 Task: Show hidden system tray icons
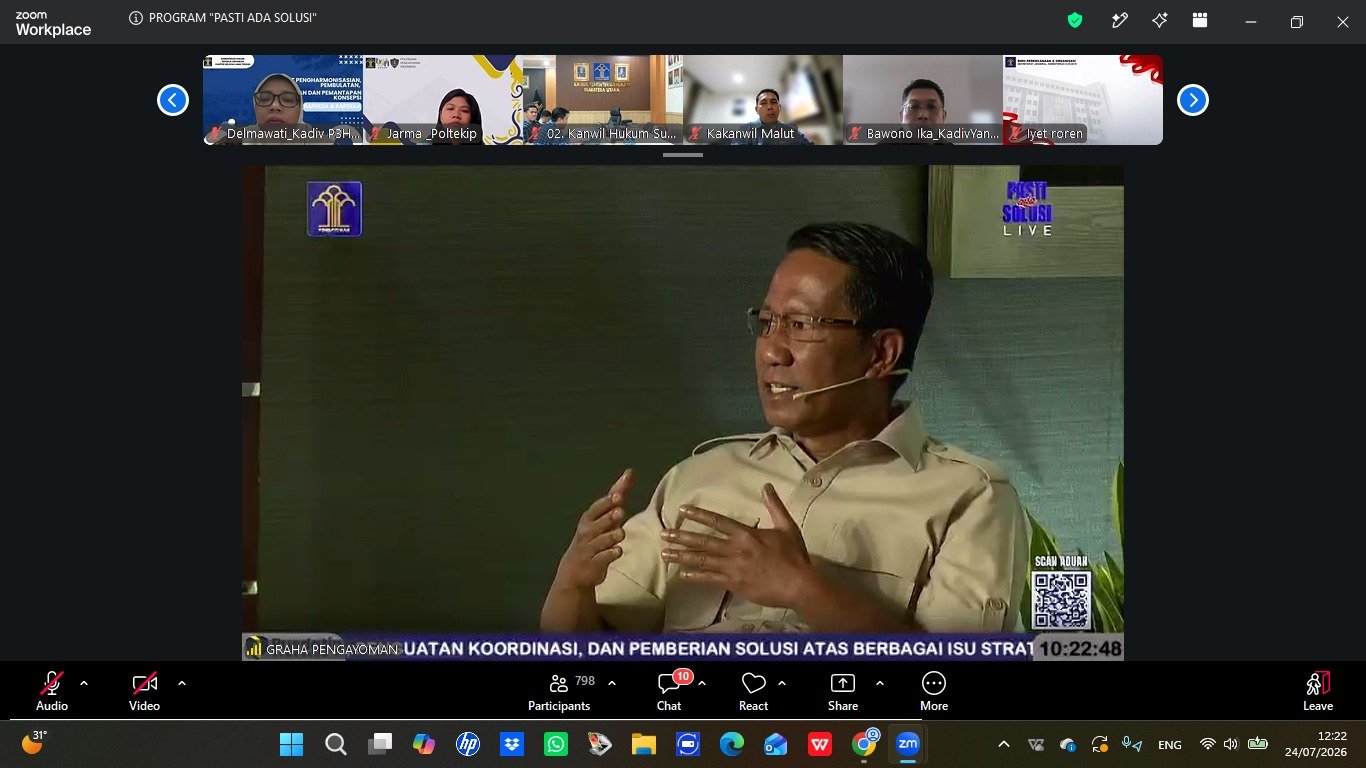coord(1005,744)
